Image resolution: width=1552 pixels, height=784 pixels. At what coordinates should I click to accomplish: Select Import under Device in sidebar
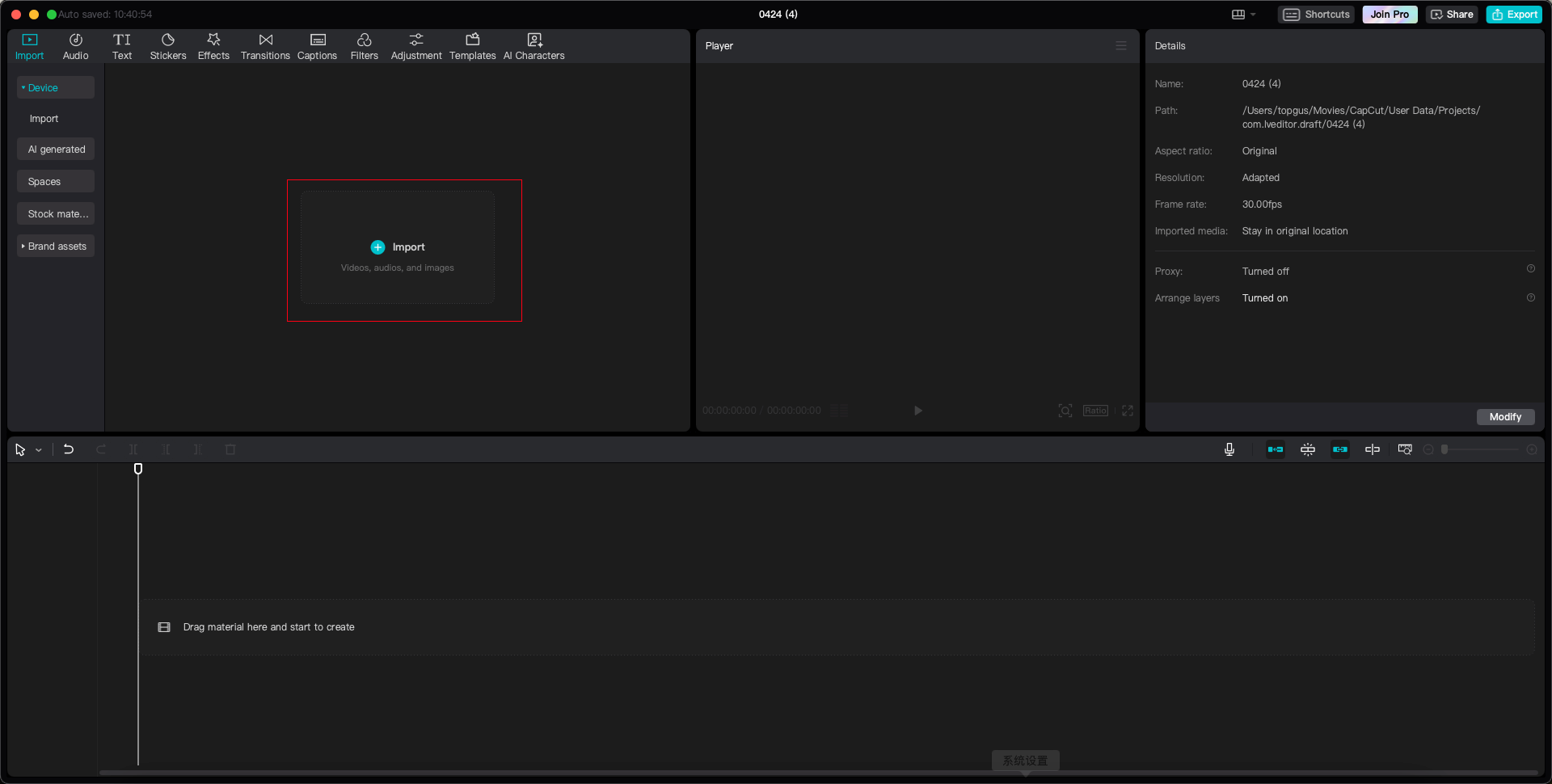pos(44,119)
